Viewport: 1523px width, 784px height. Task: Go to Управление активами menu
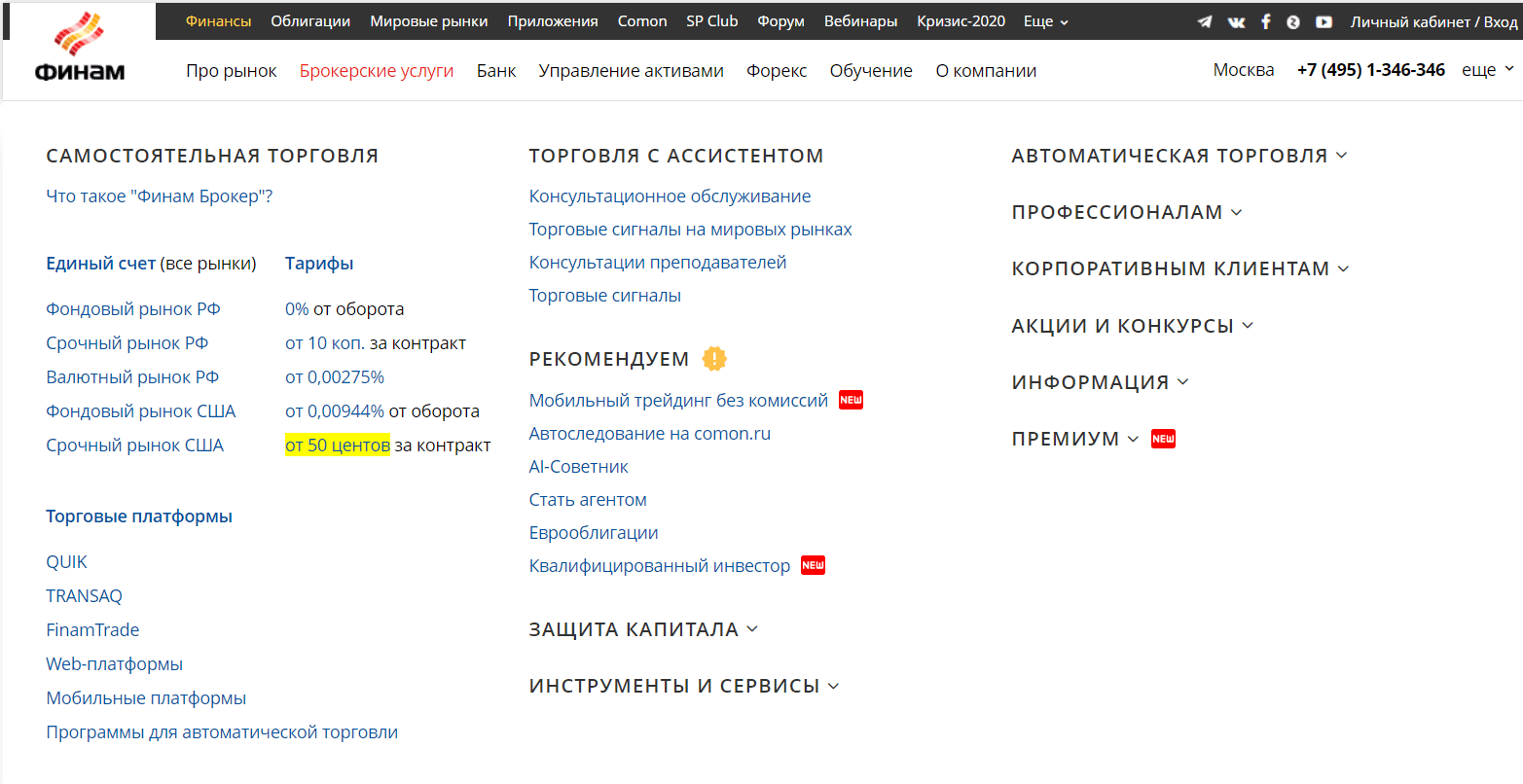click(631, 71)
